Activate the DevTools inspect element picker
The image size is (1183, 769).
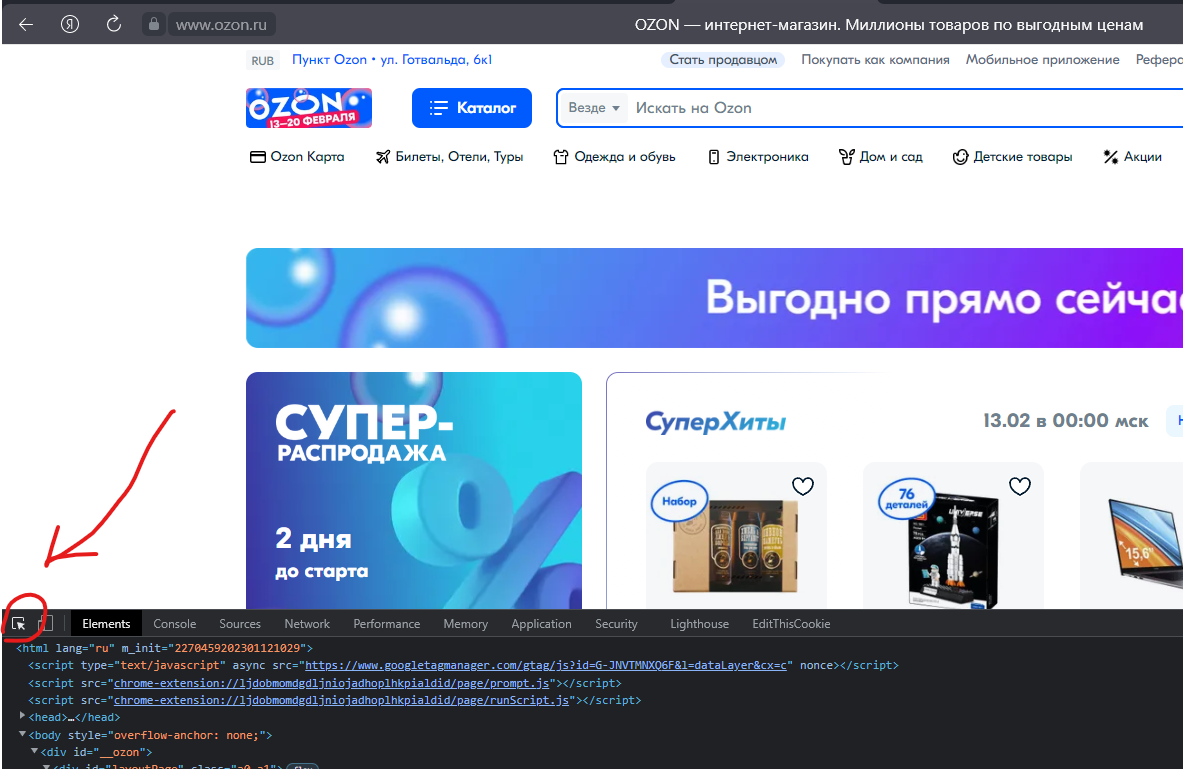click(19, 623)
